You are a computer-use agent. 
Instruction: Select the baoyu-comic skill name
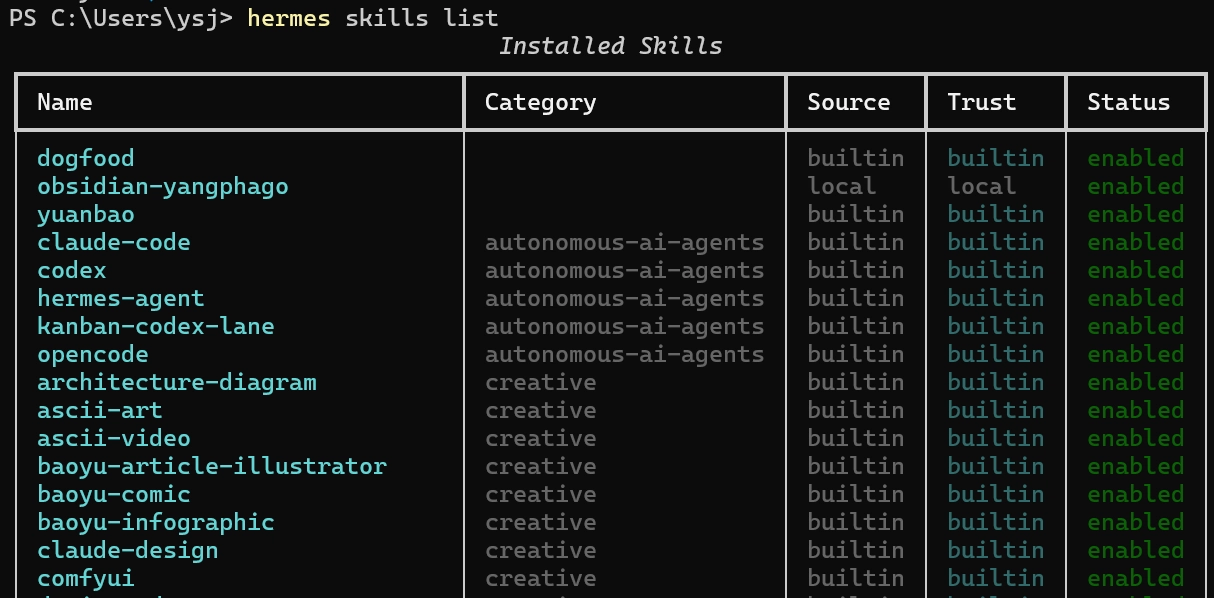114,495
